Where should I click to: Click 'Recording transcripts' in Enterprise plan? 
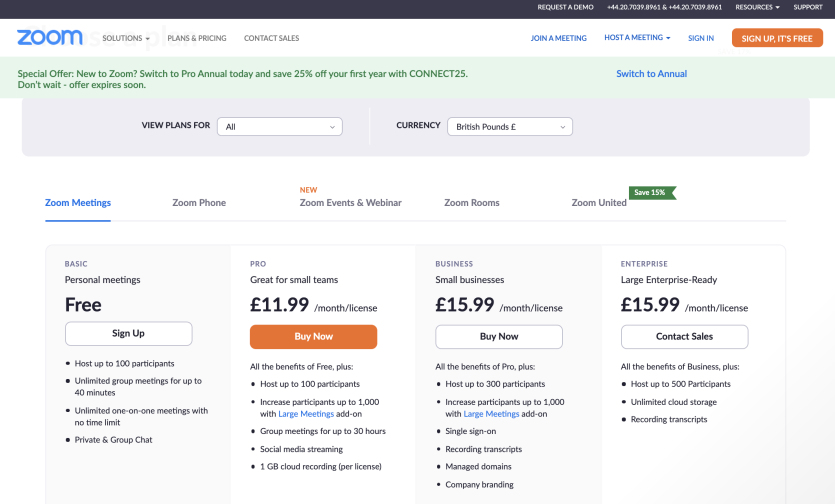[x=669, y=419]
